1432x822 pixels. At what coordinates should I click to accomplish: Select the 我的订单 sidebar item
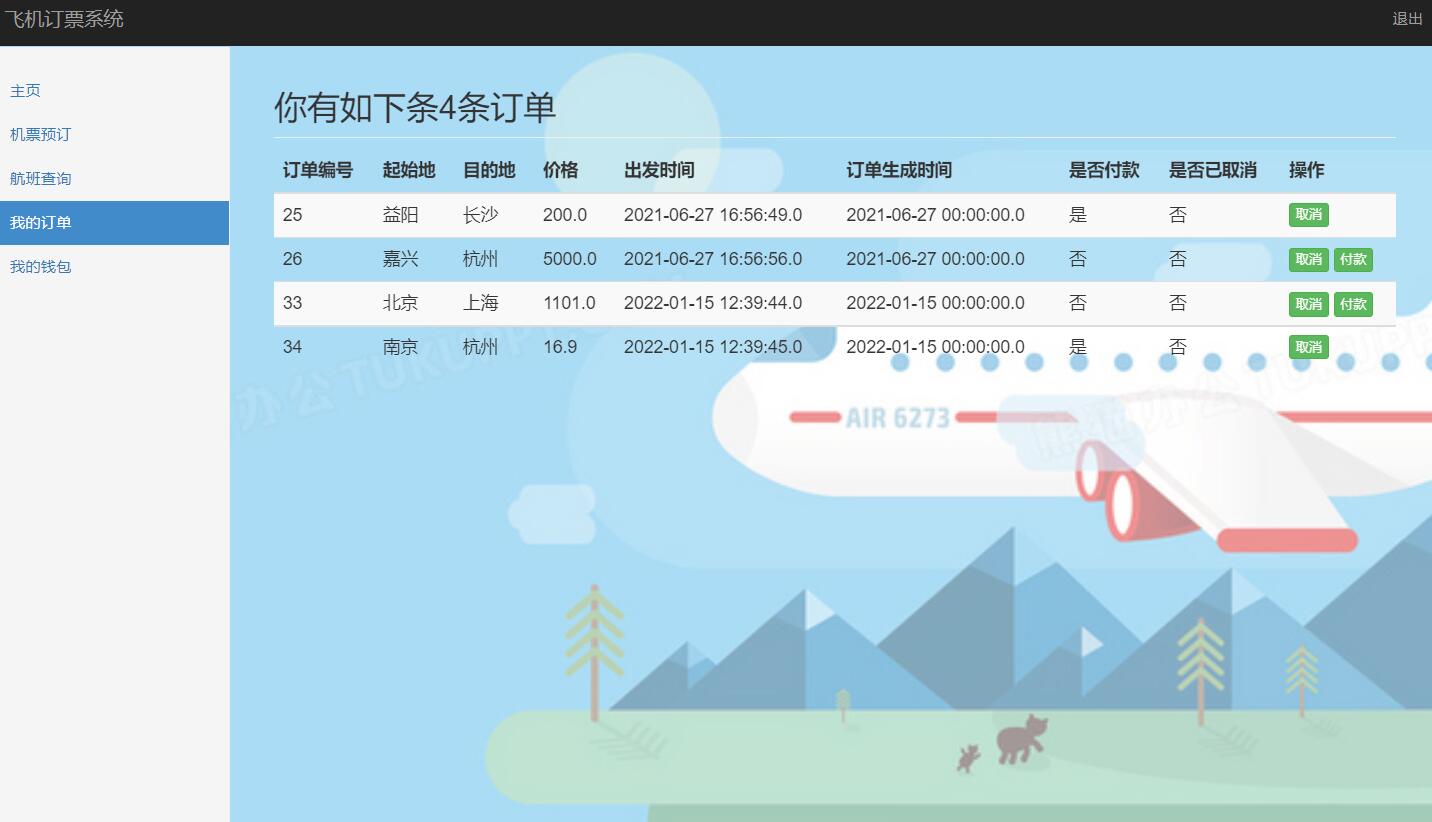click(x=41, y=222)
